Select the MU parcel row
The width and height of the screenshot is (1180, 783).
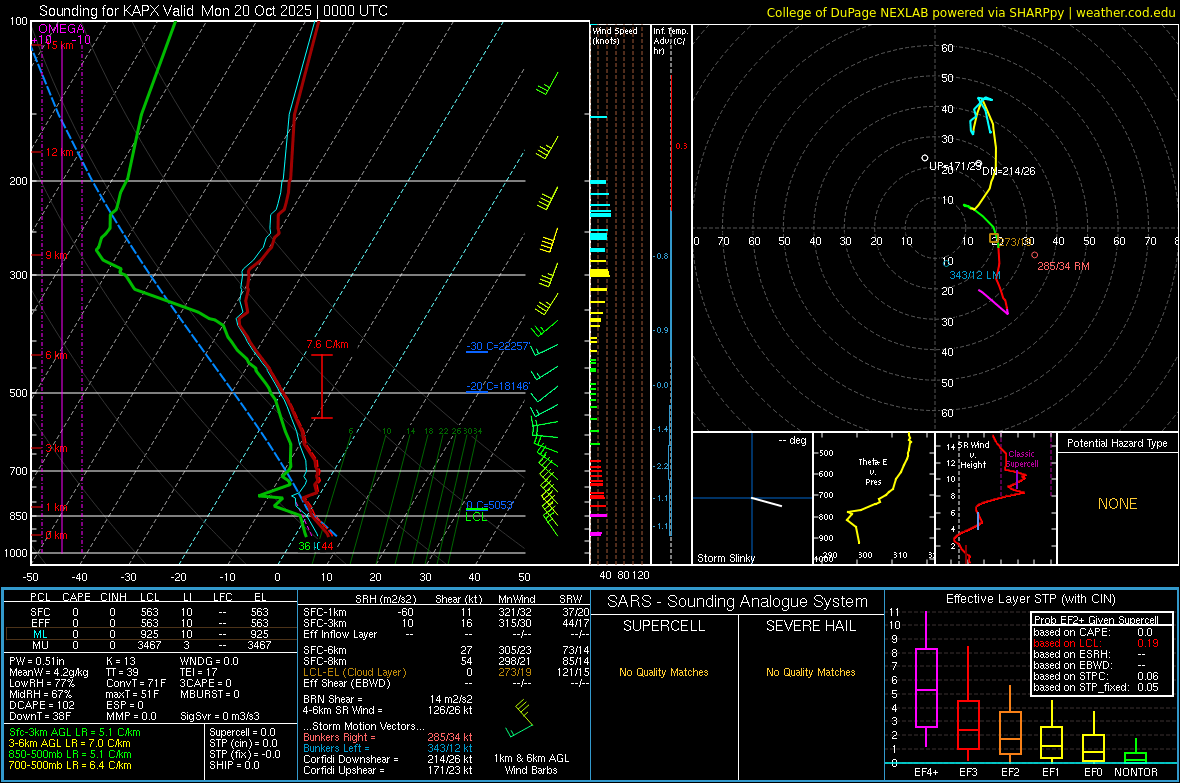tap(149, 645)
